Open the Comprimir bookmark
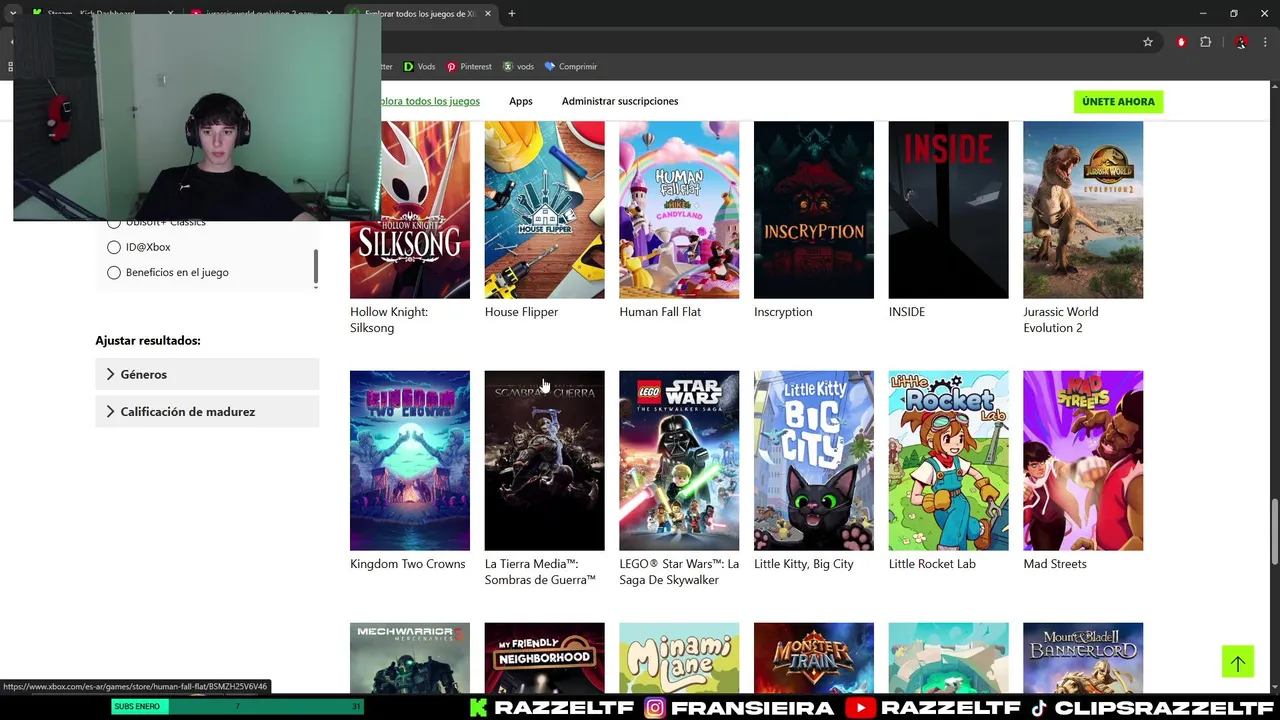1280x720 pixels. [x=570, y=66]
